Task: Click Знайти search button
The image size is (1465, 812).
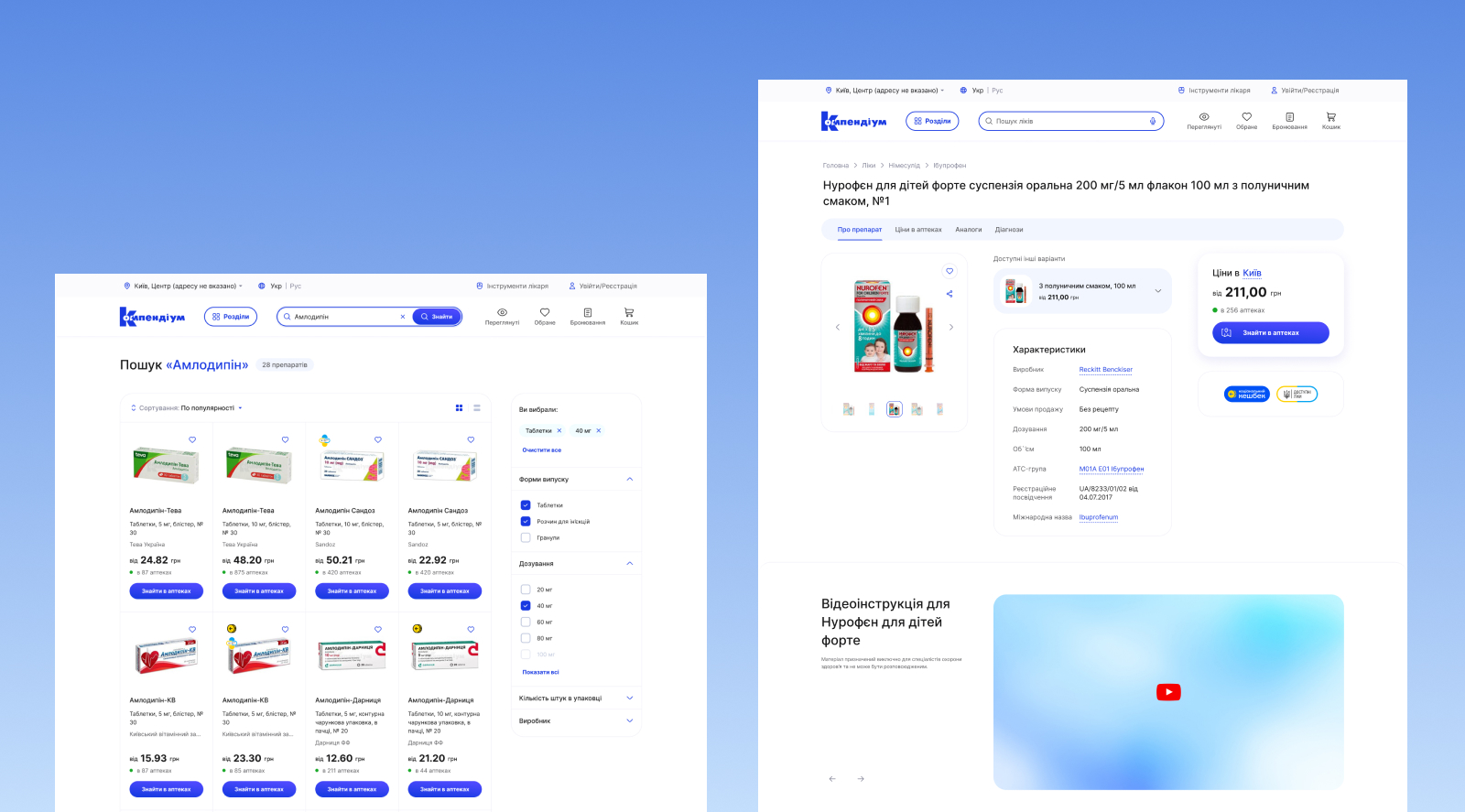Action: click(437, 317)
